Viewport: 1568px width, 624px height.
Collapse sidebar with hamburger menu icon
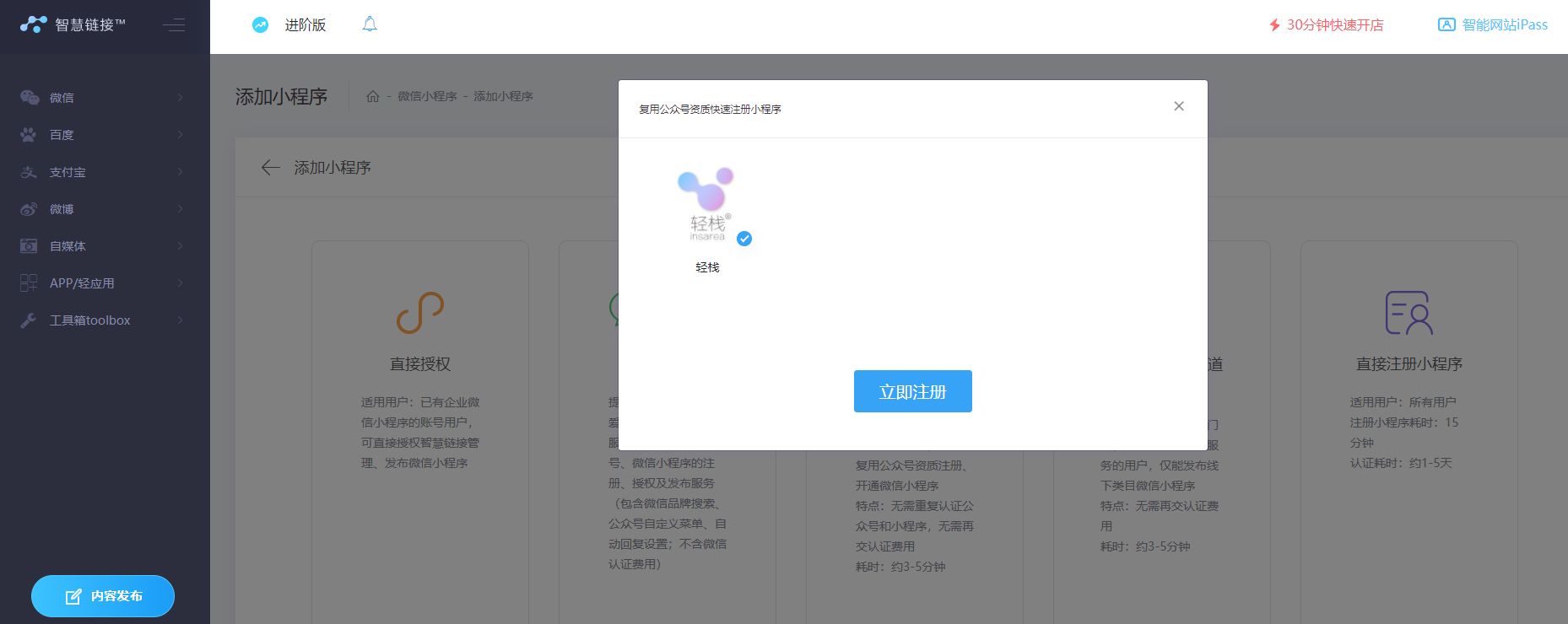coord(174,25)
